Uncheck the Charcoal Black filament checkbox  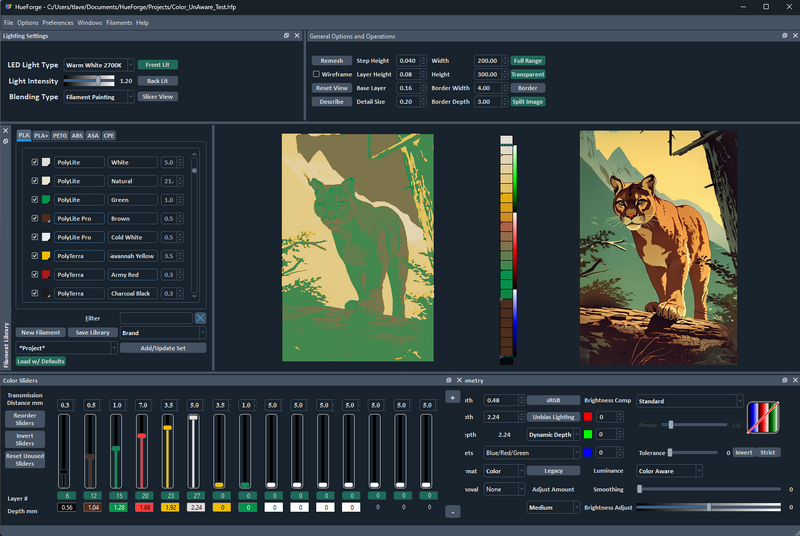(35, 293)
